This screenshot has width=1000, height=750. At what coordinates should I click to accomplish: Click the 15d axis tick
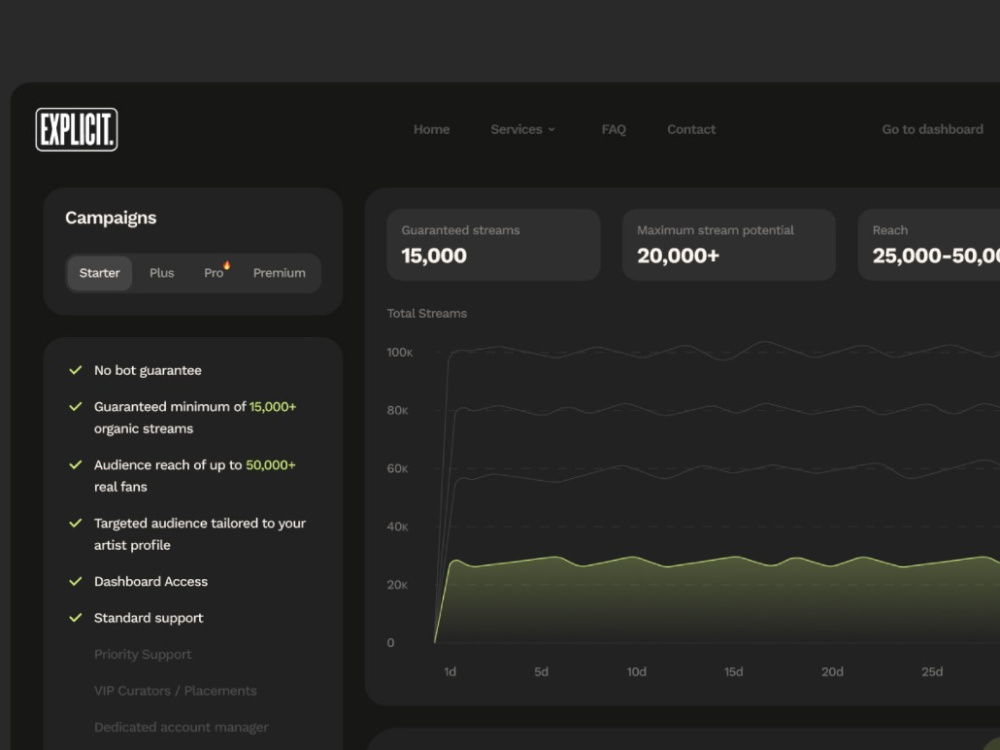[x=733, y=672]
